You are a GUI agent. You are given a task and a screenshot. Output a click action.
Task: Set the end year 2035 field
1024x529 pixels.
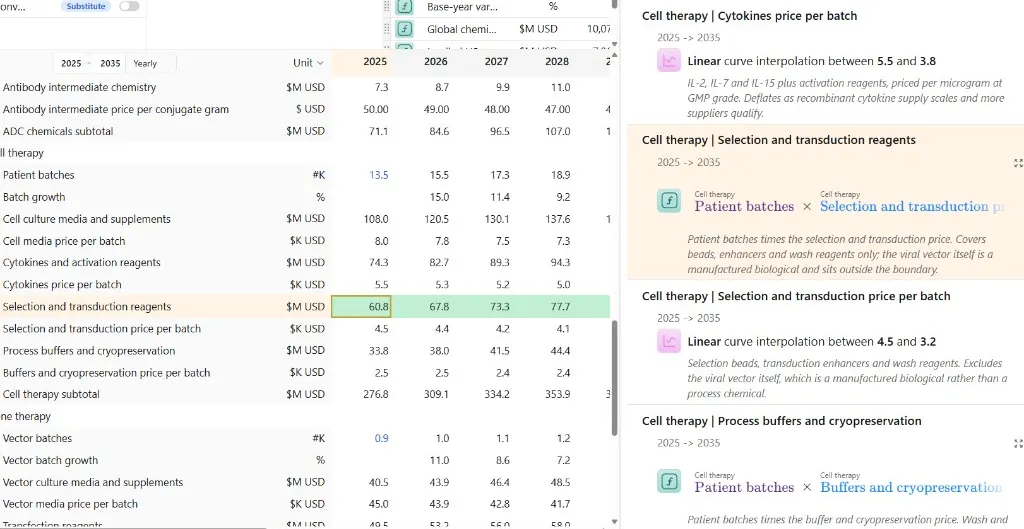pos(110,63)
